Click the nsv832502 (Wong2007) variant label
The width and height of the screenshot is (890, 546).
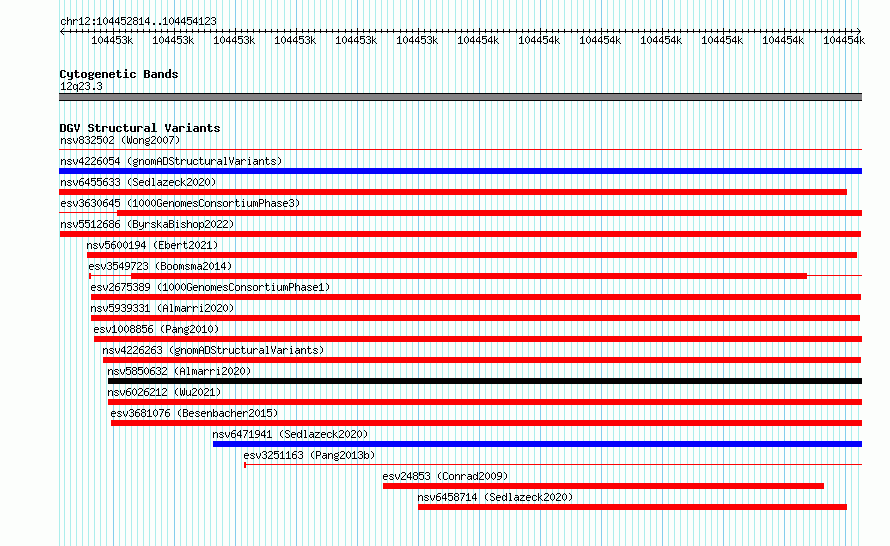pyautogui.click(x=120, y=140)
